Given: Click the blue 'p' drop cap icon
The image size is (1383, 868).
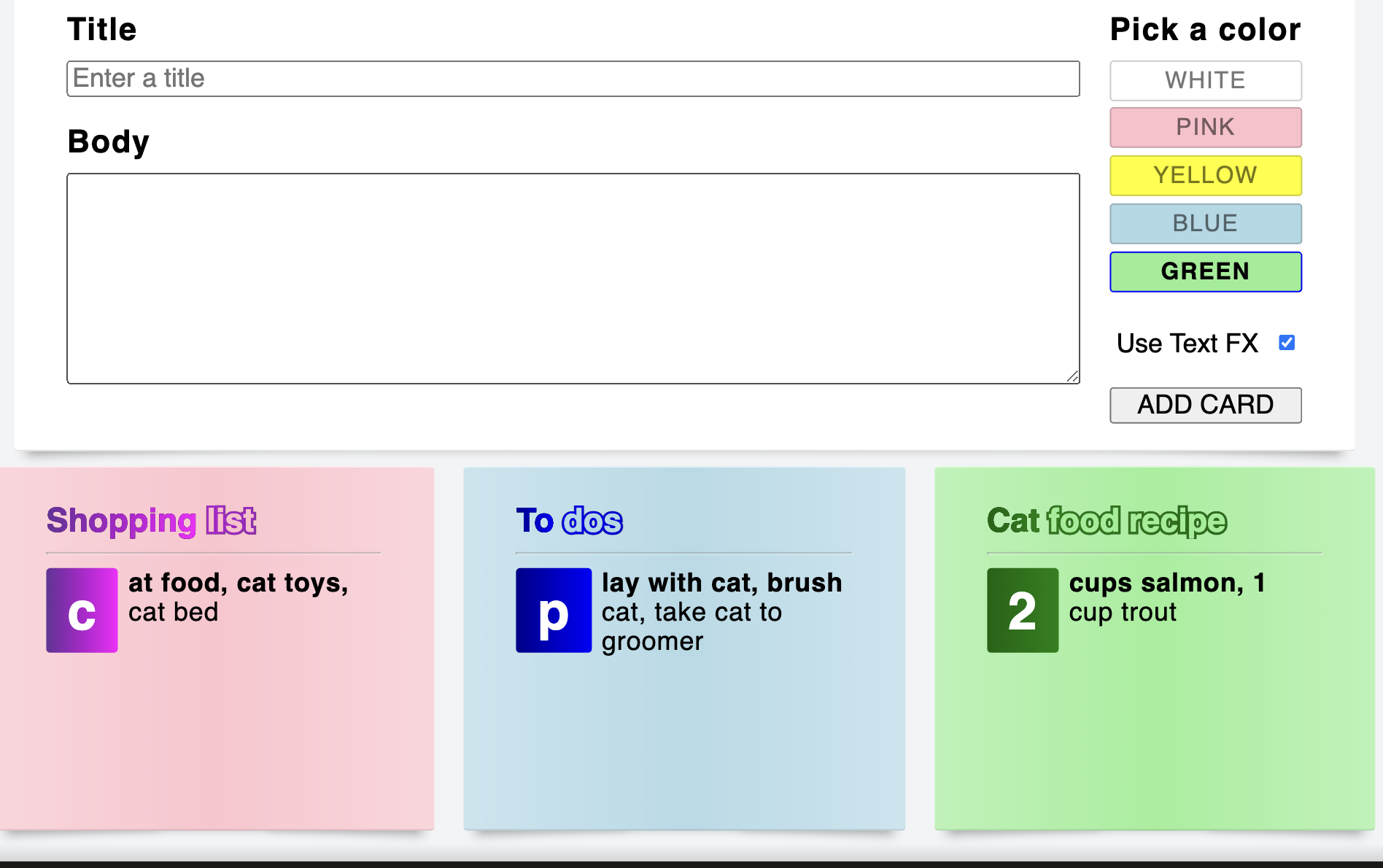Looking at the screenshot, I should [554, 610].
